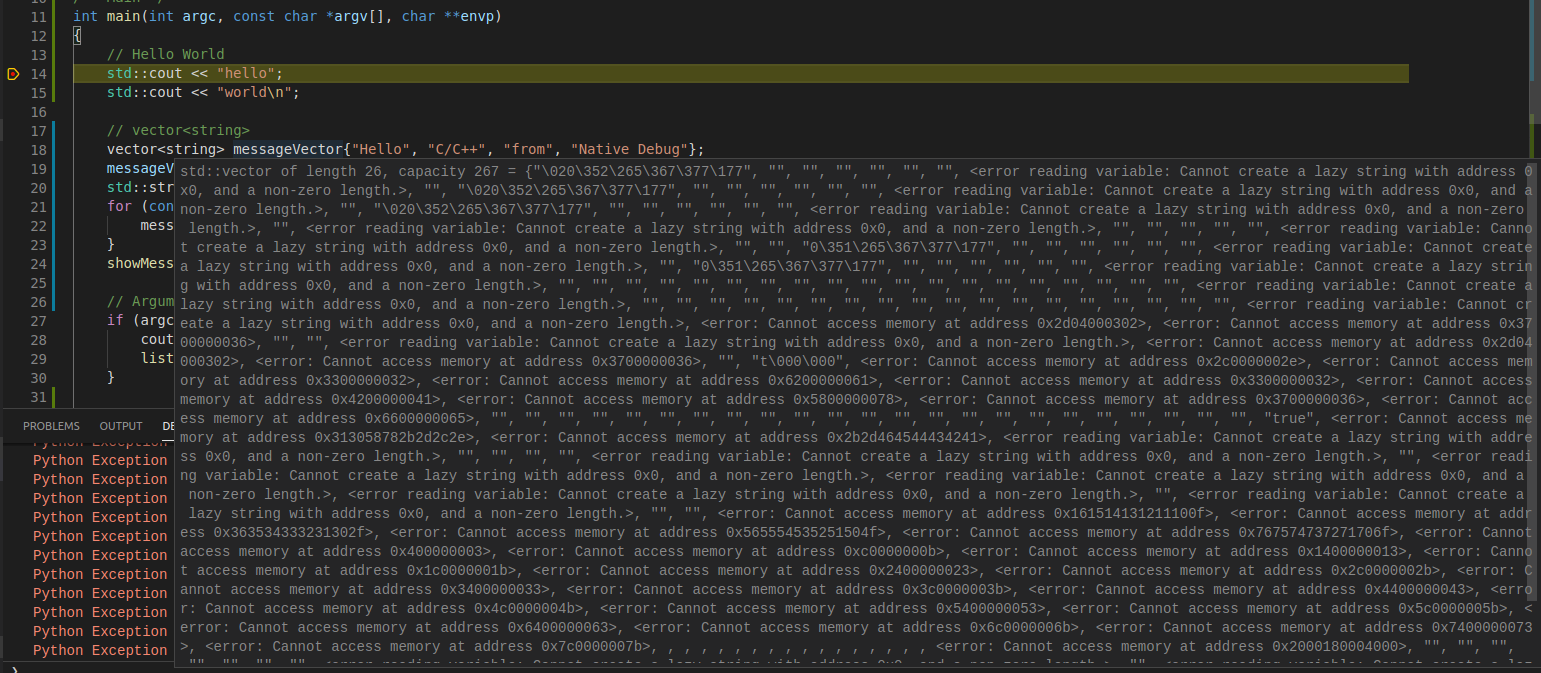
Task: Click line number 15 in the gutter
Action: 38,93
